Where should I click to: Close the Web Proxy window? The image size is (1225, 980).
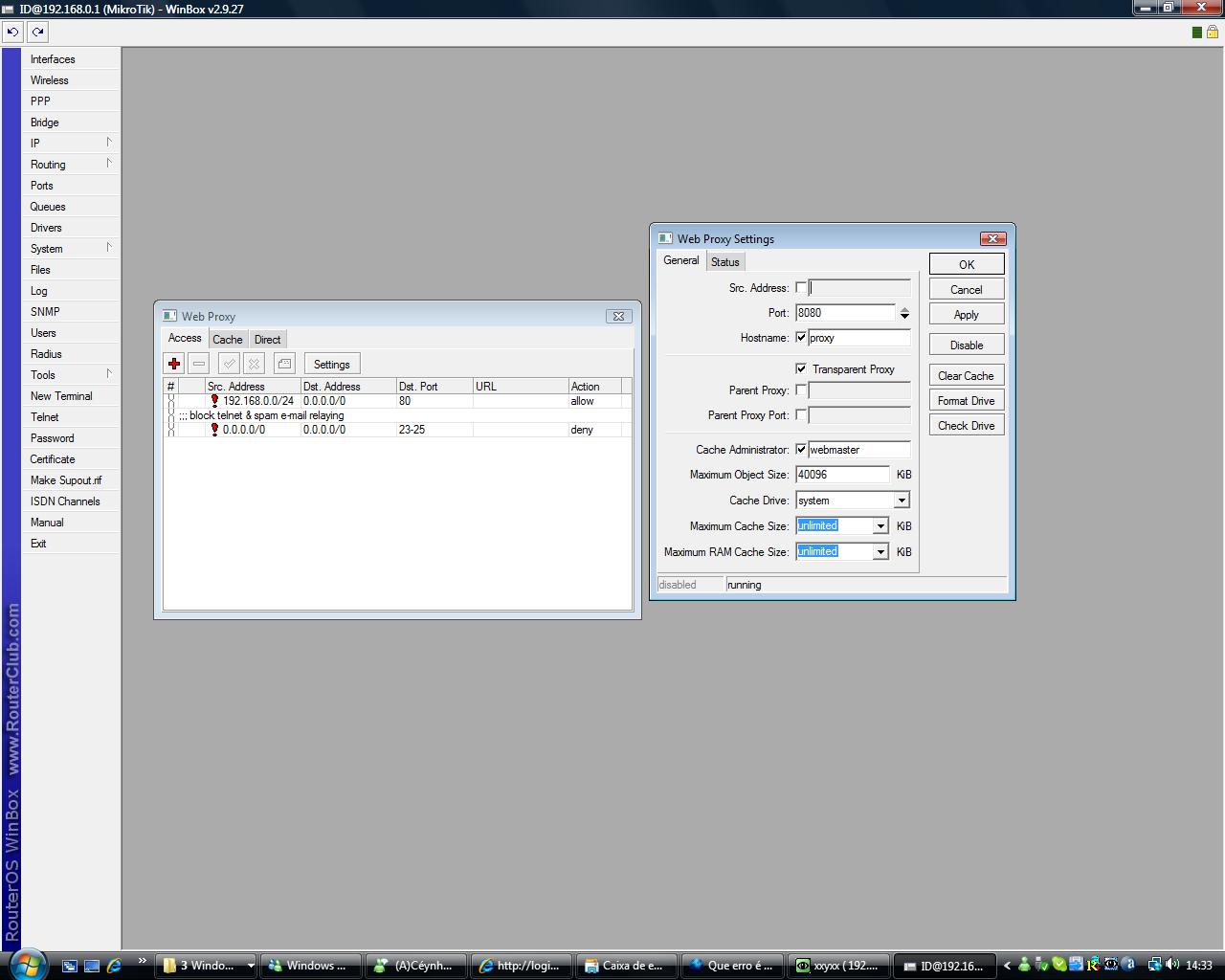(x=618, y=316)
